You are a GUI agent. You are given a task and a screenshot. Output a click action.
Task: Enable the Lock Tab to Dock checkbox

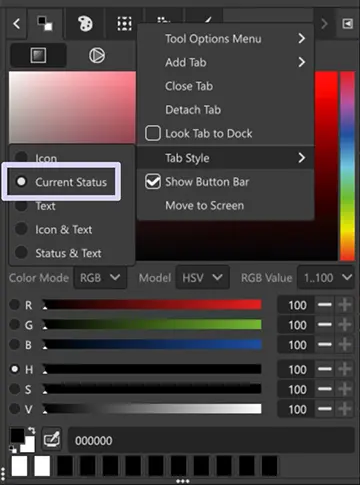click(x=153, y=133)
